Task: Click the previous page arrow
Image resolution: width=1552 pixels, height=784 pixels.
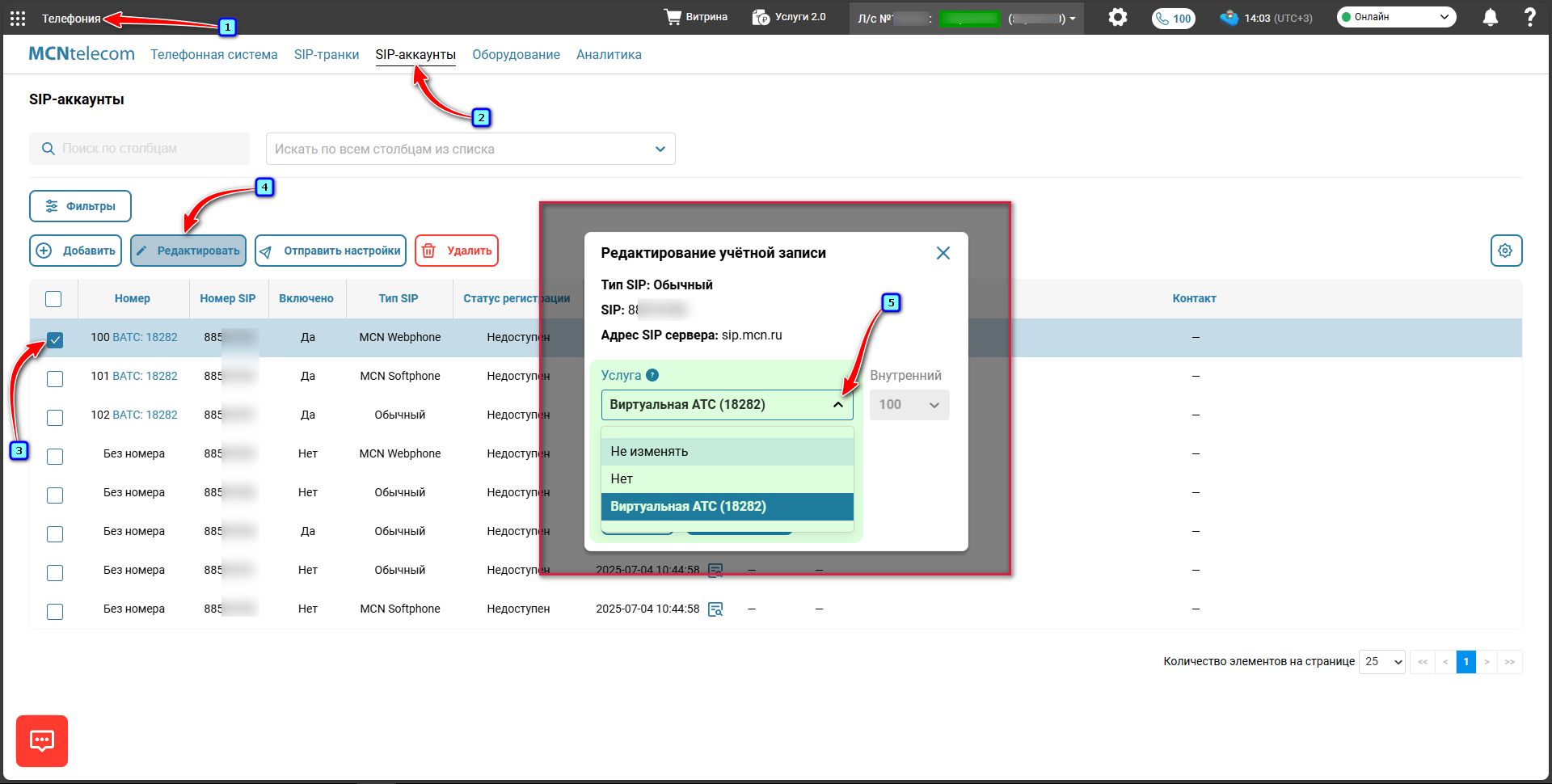Action: pyautogui.click(x=1445, y=661)
